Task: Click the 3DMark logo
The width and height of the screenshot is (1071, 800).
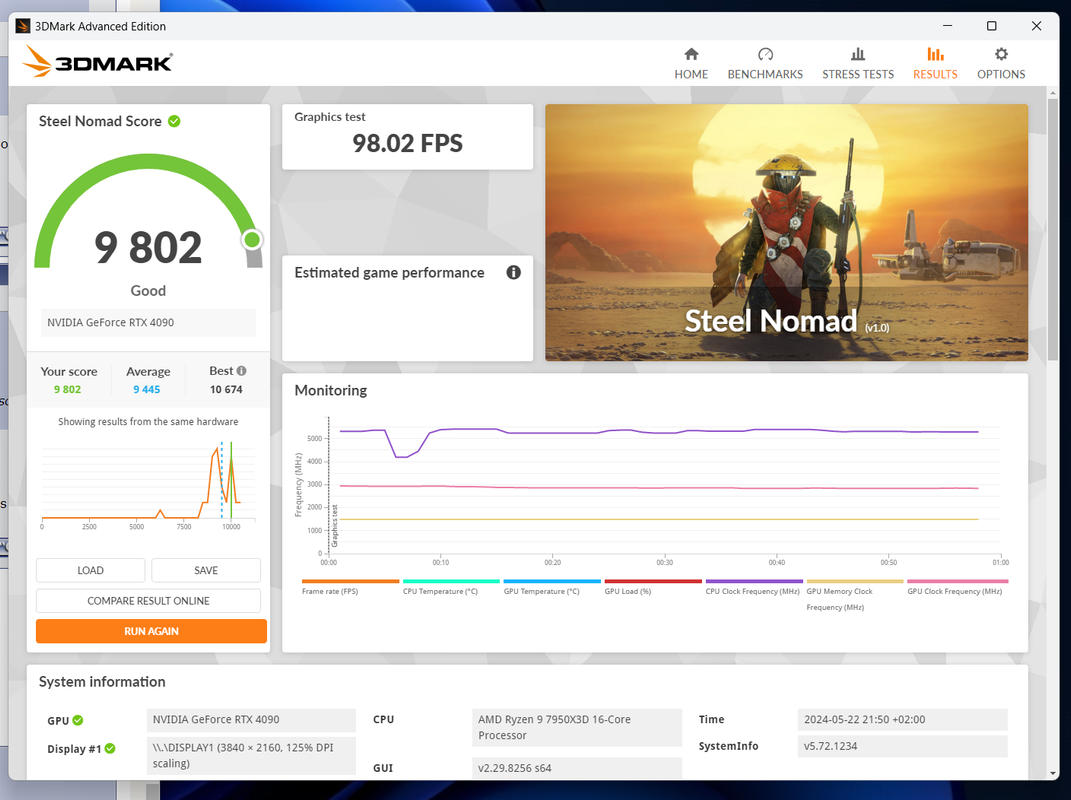Action: 97,61
